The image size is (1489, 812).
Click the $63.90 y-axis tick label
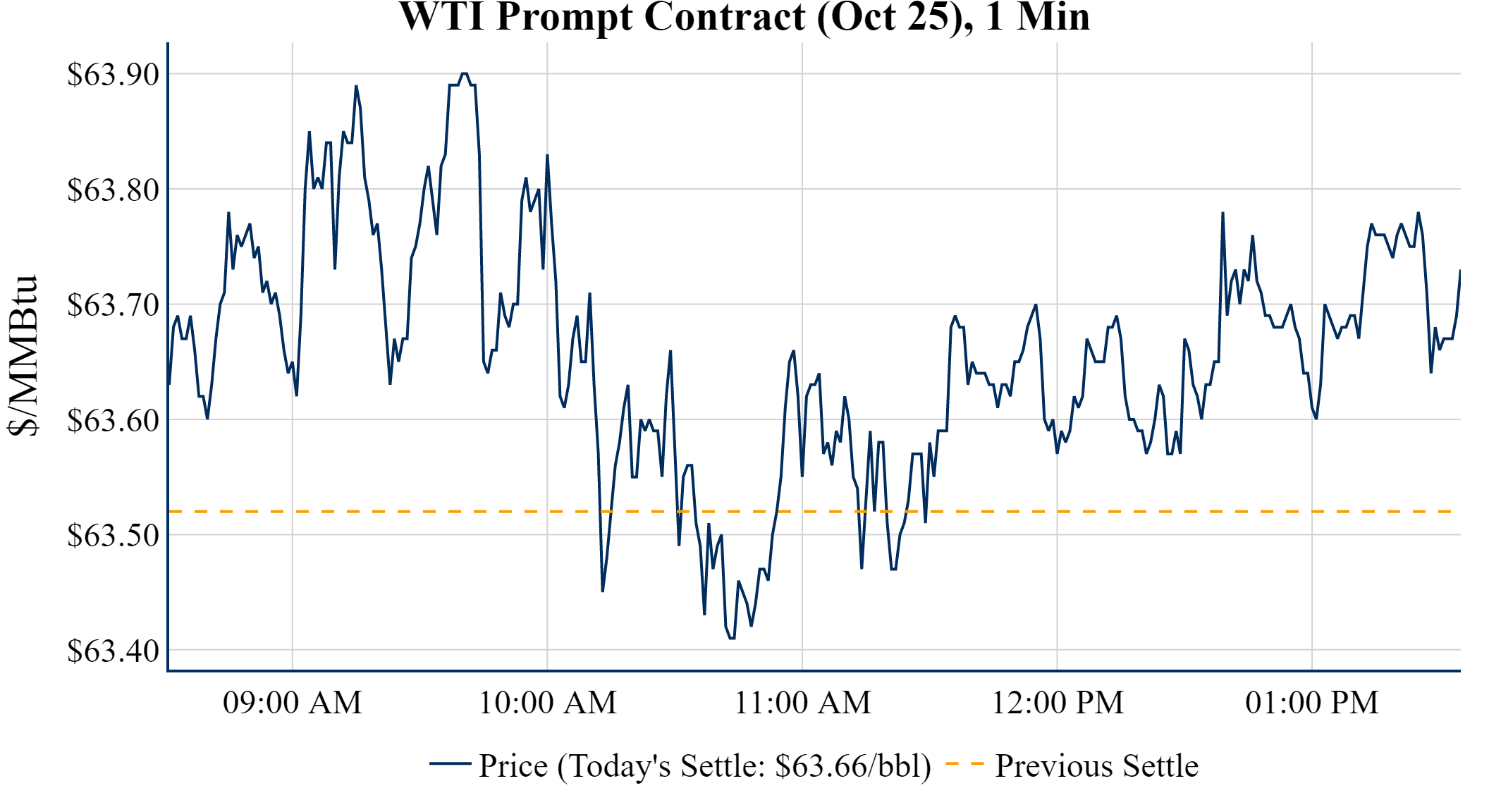[x=113, y=74]
